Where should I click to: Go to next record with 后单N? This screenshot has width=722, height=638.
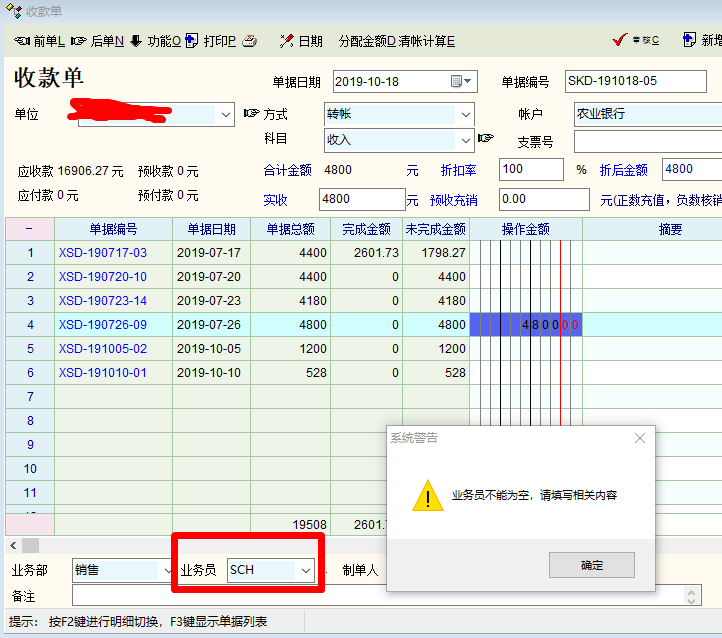[x=98, y=41]
